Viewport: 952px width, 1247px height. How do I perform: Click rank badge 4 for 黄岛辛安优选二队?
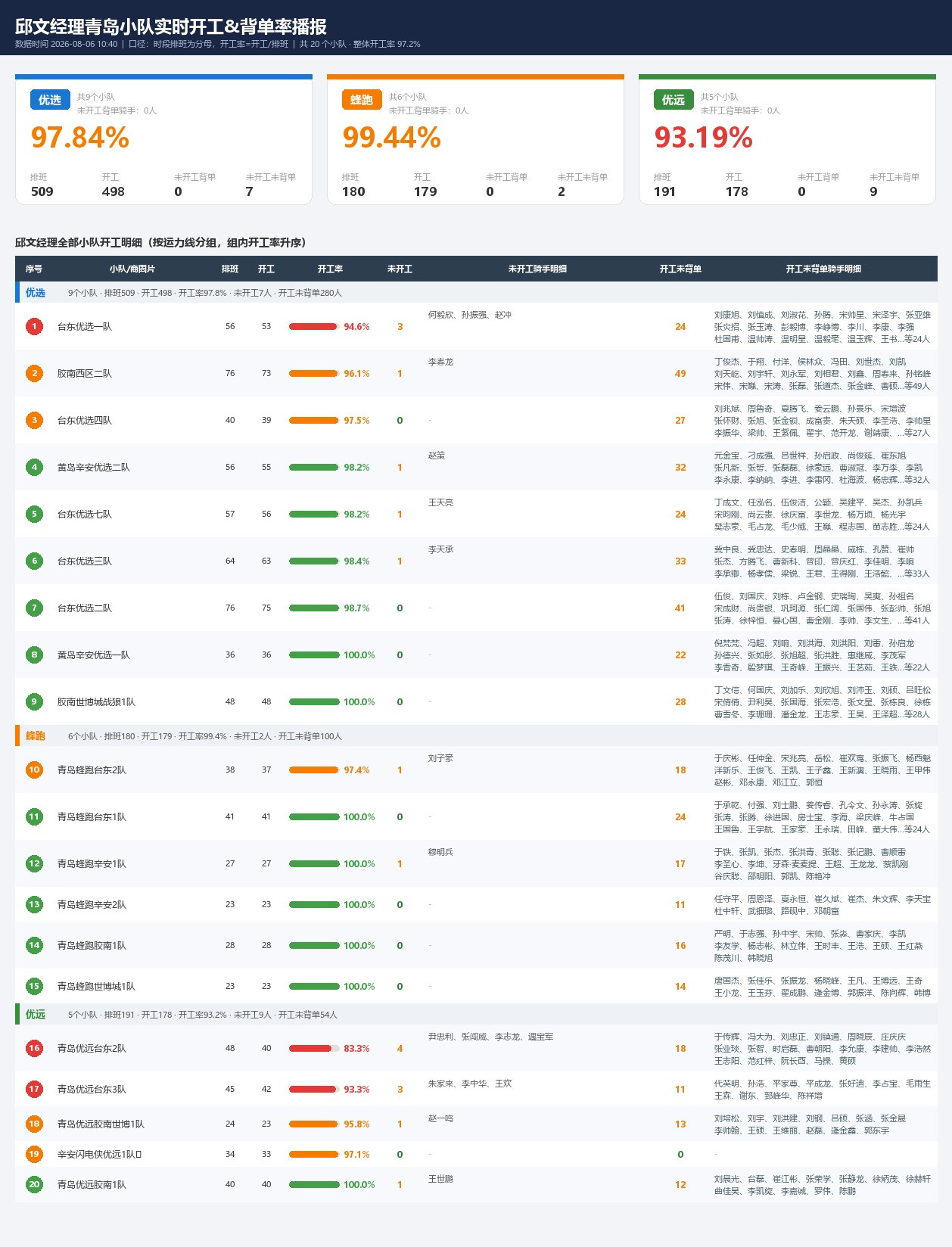tap(34, 467)
